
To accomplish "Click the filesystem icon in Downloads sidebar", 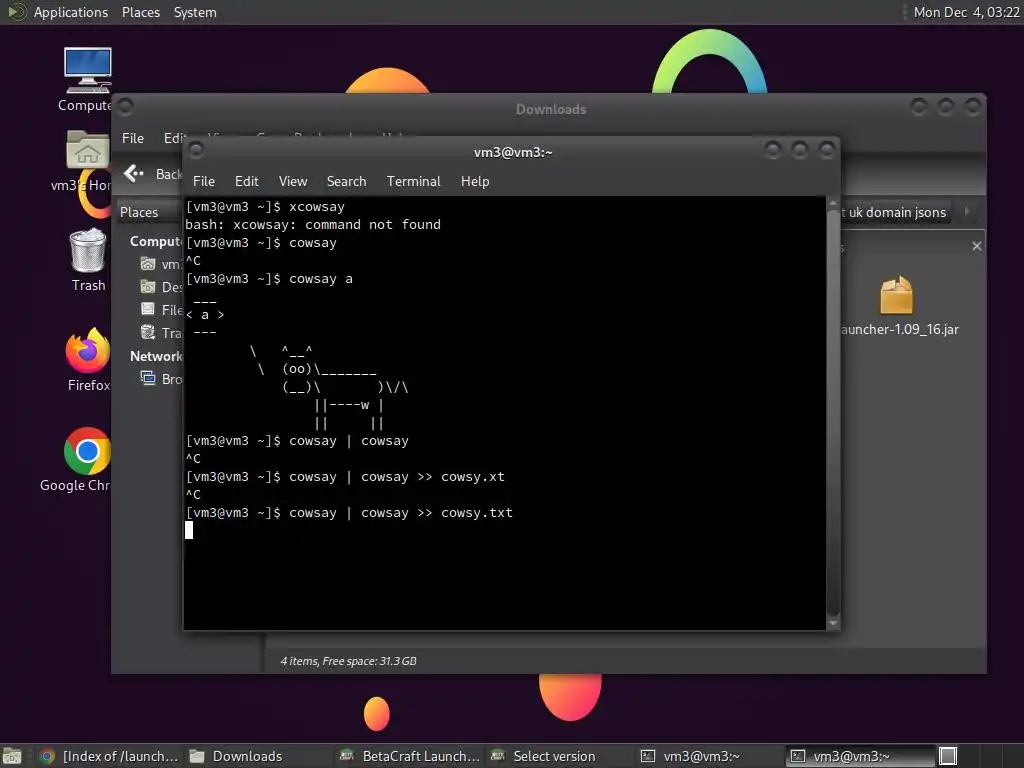I will click(x=148, y=309).
